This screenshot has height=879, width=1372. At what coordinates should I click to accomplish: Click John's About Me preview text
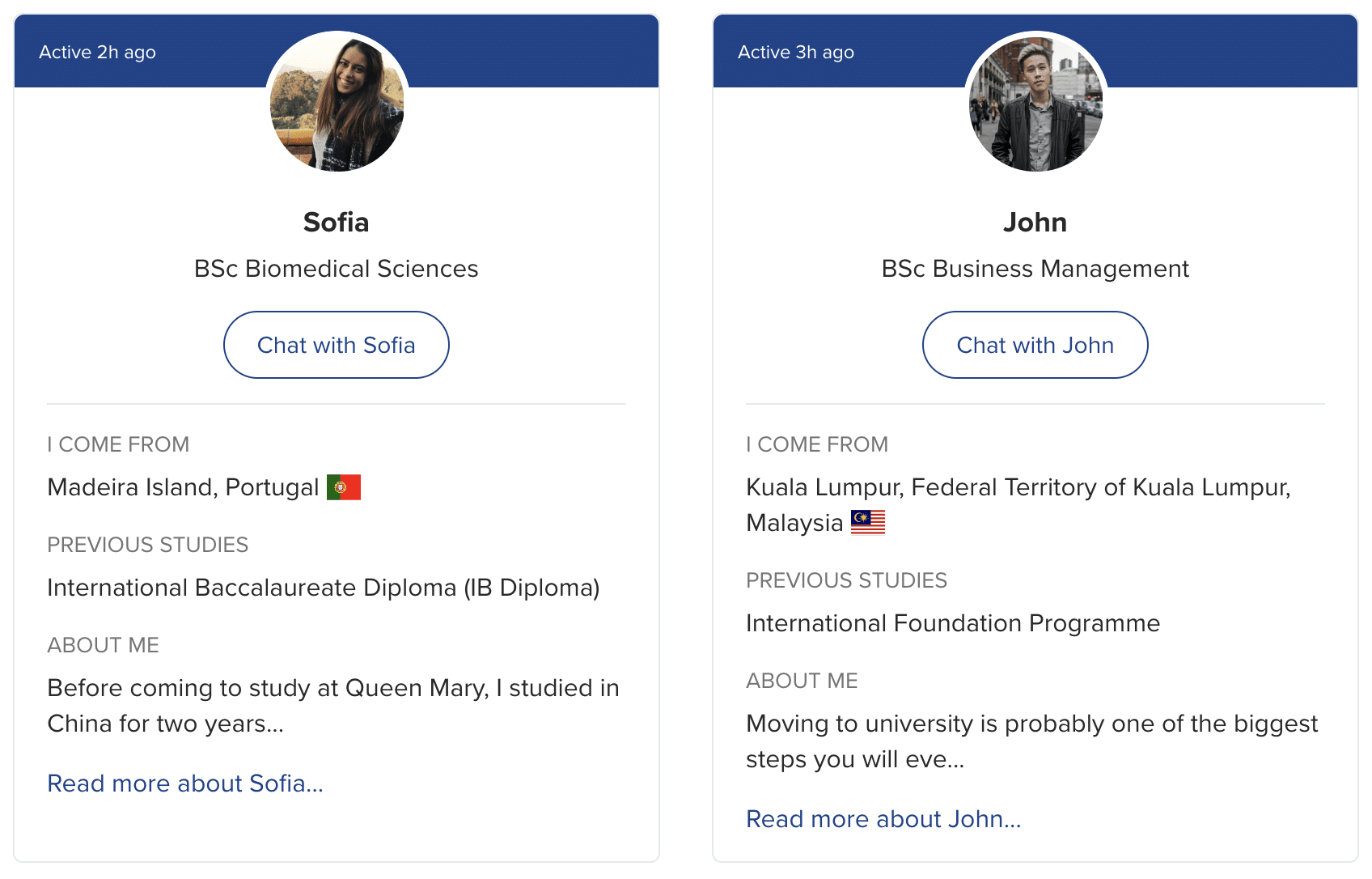click(1032, 741)
